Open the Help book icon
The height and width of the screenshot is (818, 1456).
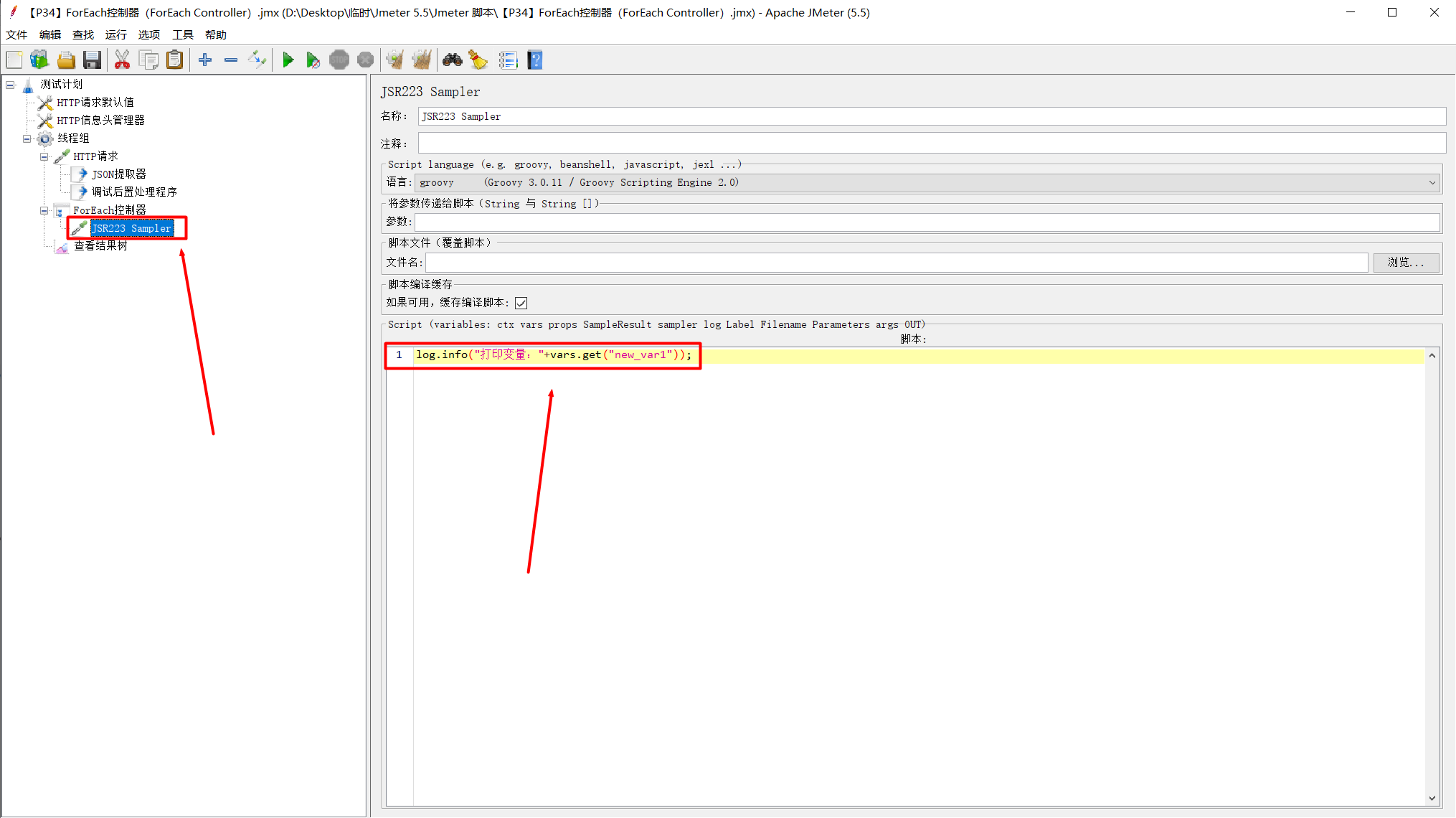tap(535, 60)
